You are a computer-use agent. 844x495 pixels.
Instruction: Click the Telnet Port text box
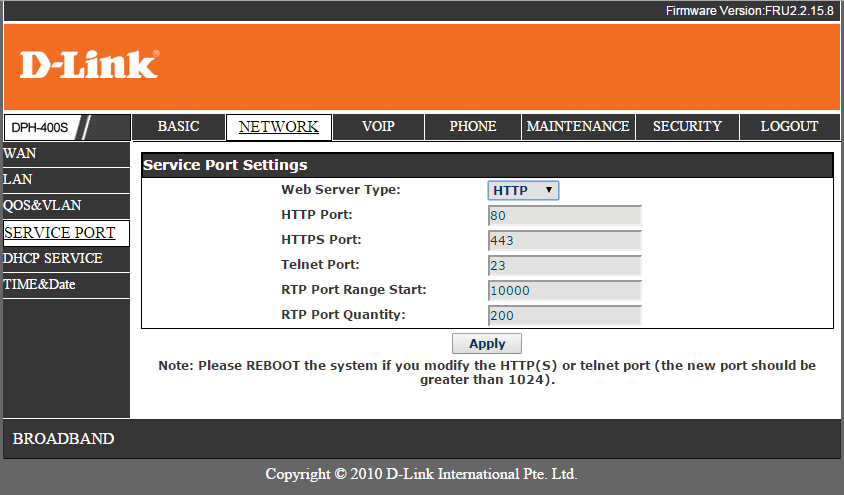pyautogui.click(x=564, y=265)
